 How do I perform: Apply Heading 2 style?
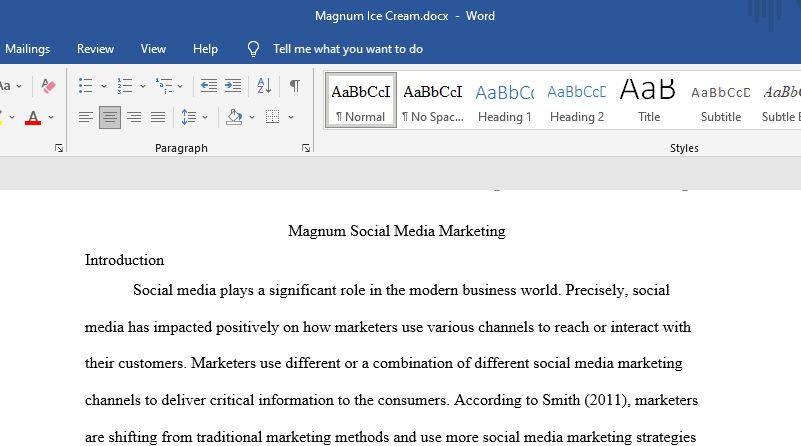point(577,100)
